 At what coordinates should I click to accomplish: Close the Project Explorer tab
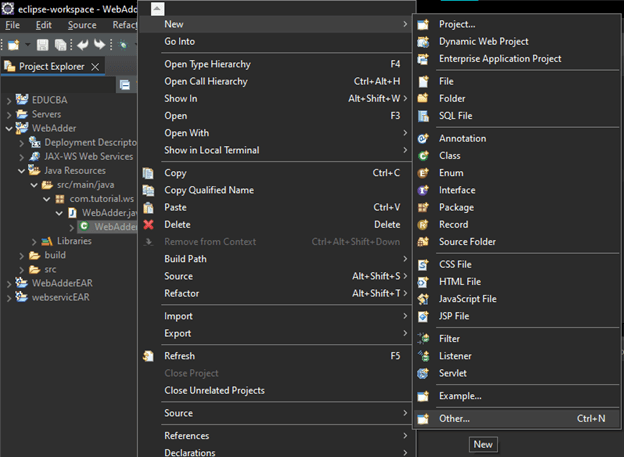pyautogui.click(x=95, y=67)
